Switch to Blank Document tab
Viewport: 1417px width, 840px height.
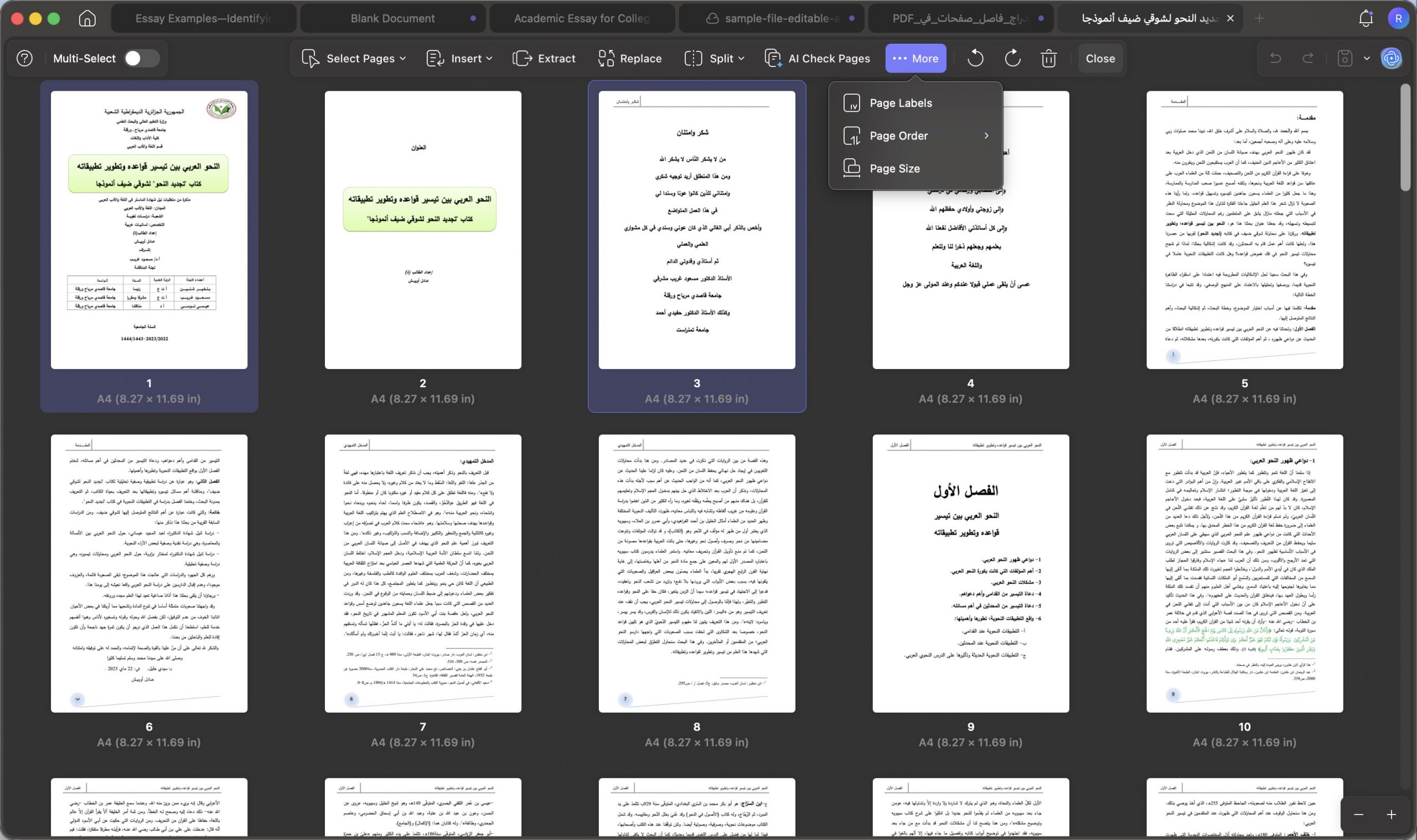pos(392,18)
